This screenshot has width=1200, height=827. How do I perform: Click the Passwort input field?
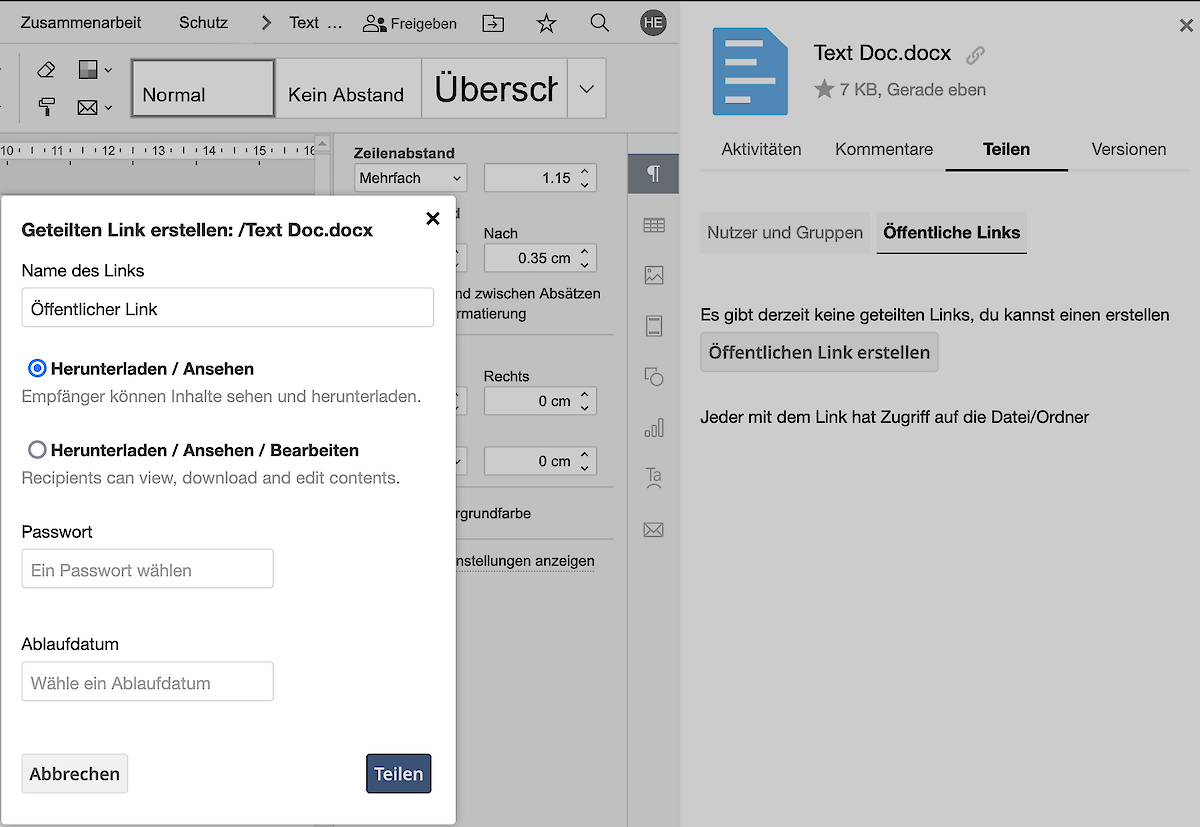147,570
